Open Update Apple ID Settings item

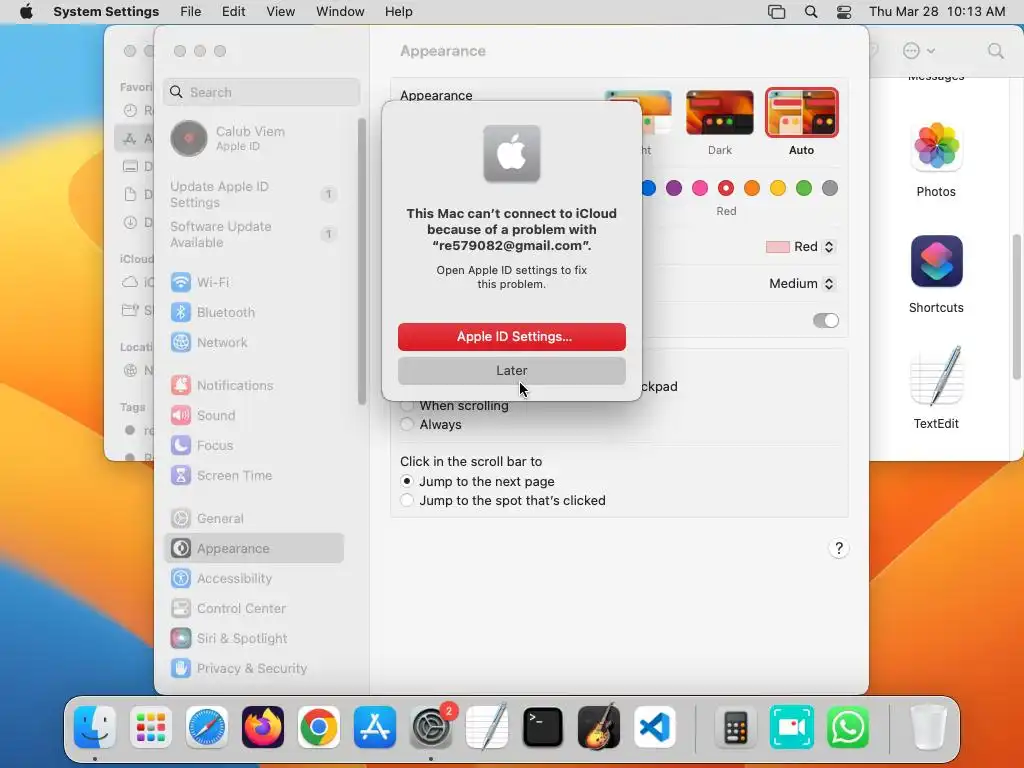click(253, 194)
